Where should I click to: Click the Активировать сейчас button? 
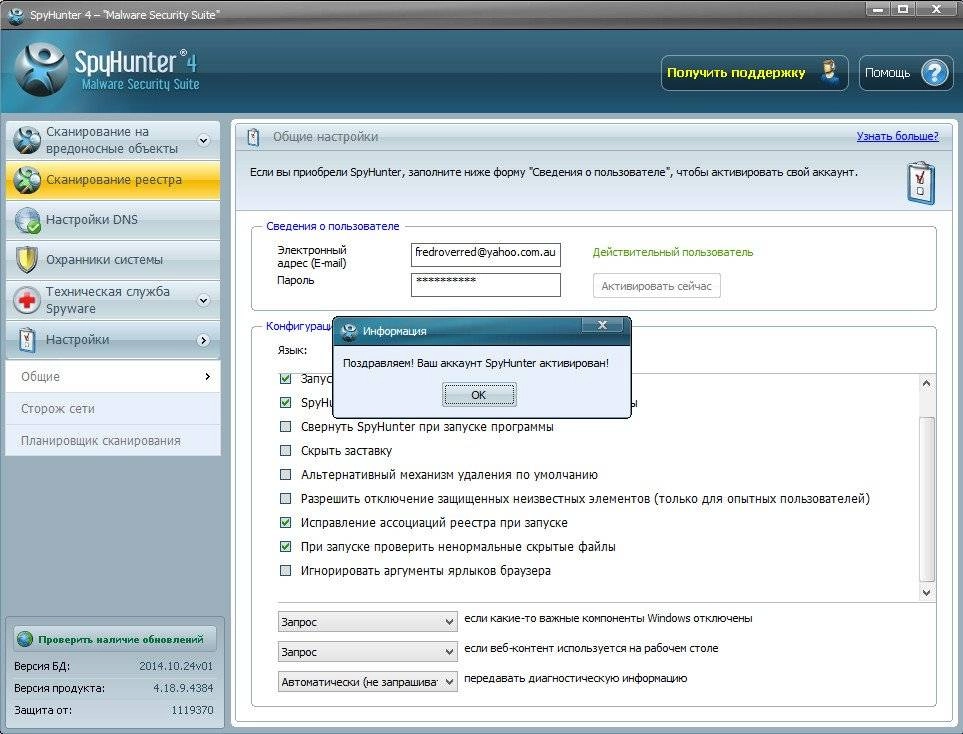657,286
